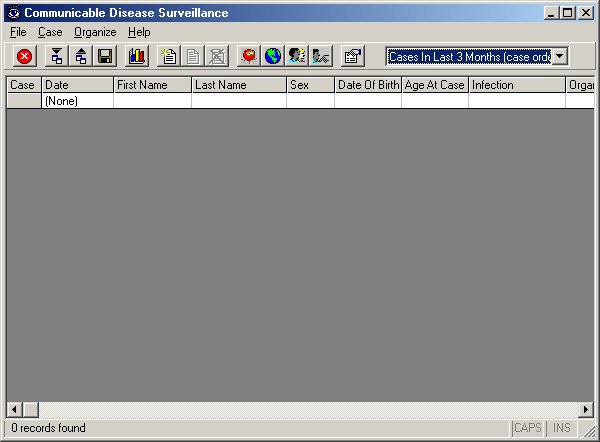
Task: Click the Sex column header
Action: [x=310, y=85]
